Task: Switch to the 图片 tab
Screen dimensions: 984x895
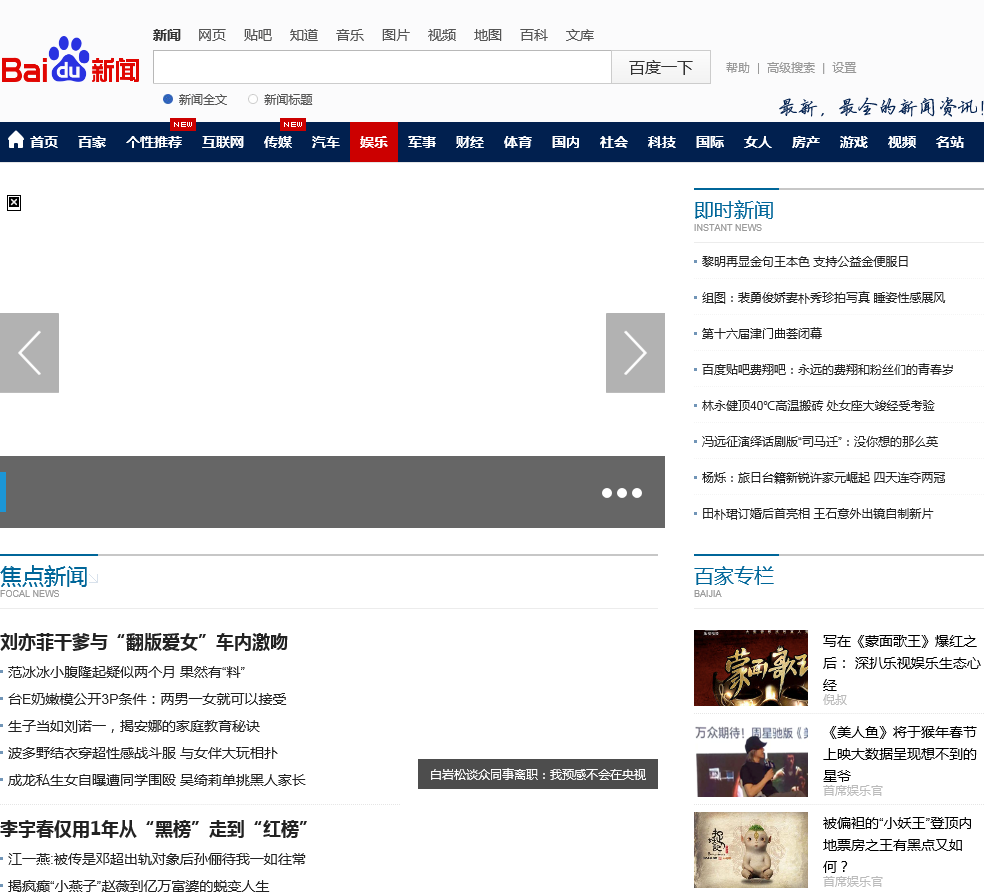Action: (396, 35)
